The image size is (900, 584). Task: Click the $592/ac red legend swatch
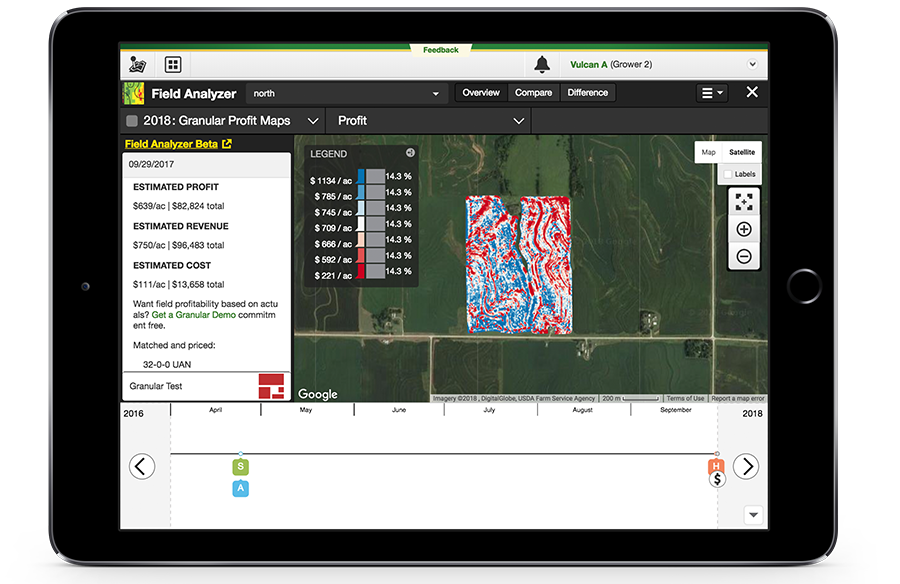click(361, 255)
